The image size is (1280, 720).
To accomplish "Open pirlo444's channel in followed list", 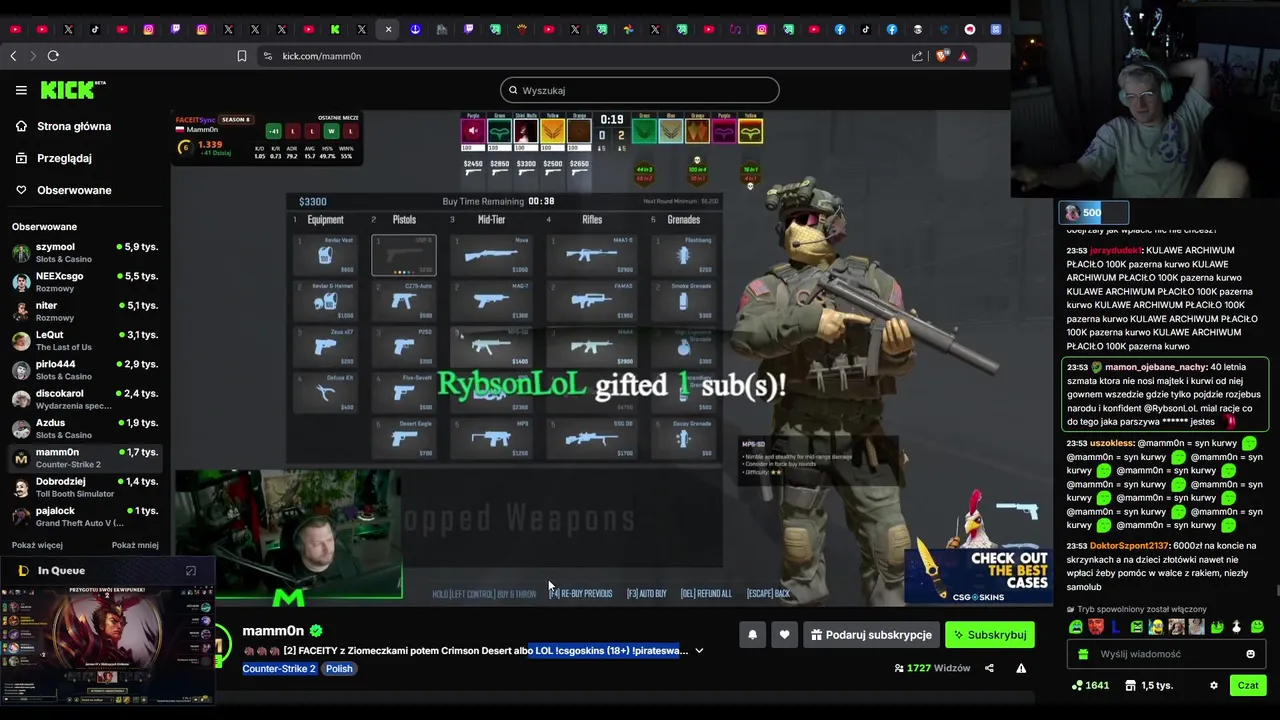I will (x=85, y=370).
